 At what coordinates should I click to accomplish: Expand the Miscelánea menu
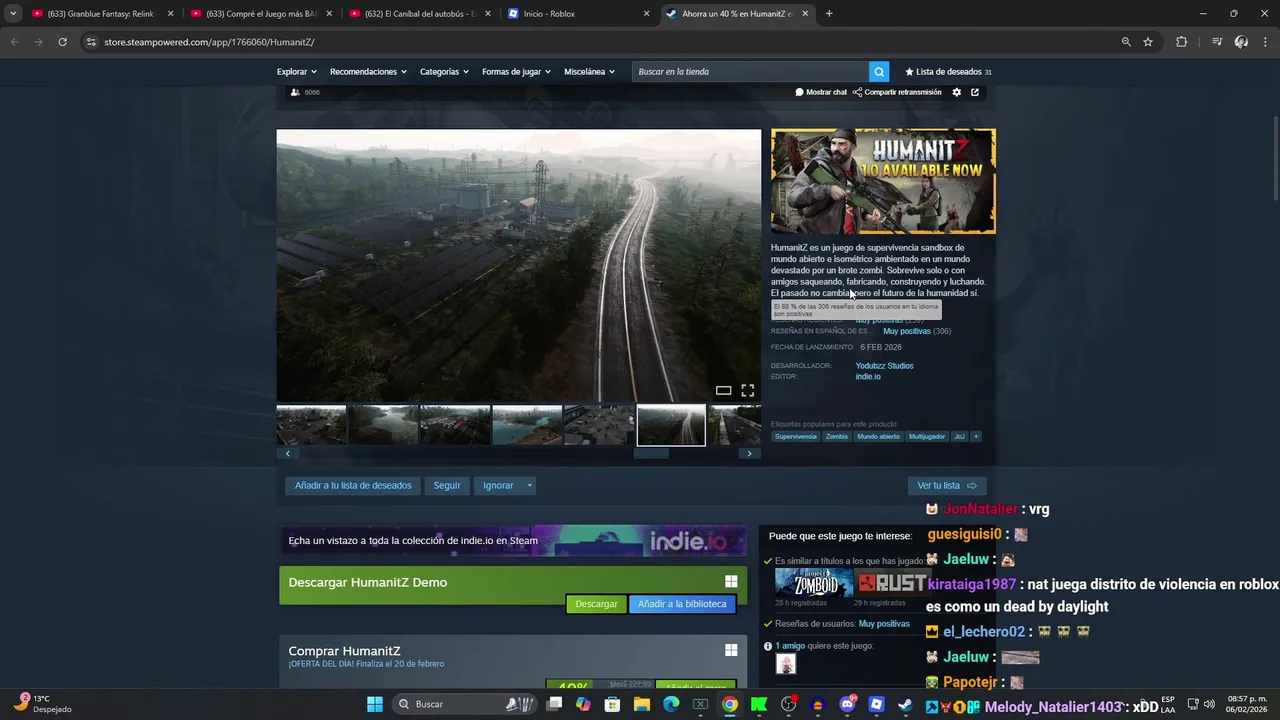click(x=589, y=72)
